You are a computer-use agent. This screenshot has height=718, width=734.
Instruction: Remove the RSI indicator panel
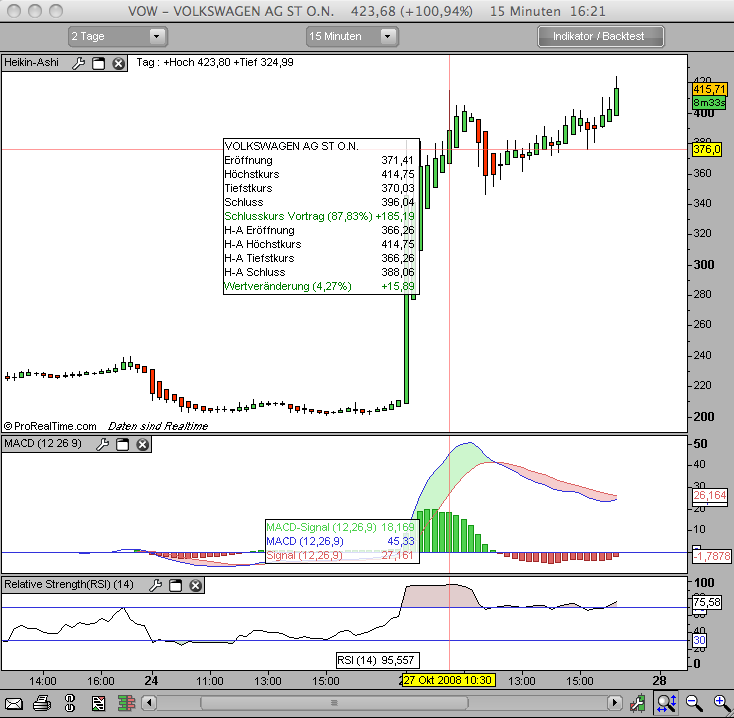[196, 585]
